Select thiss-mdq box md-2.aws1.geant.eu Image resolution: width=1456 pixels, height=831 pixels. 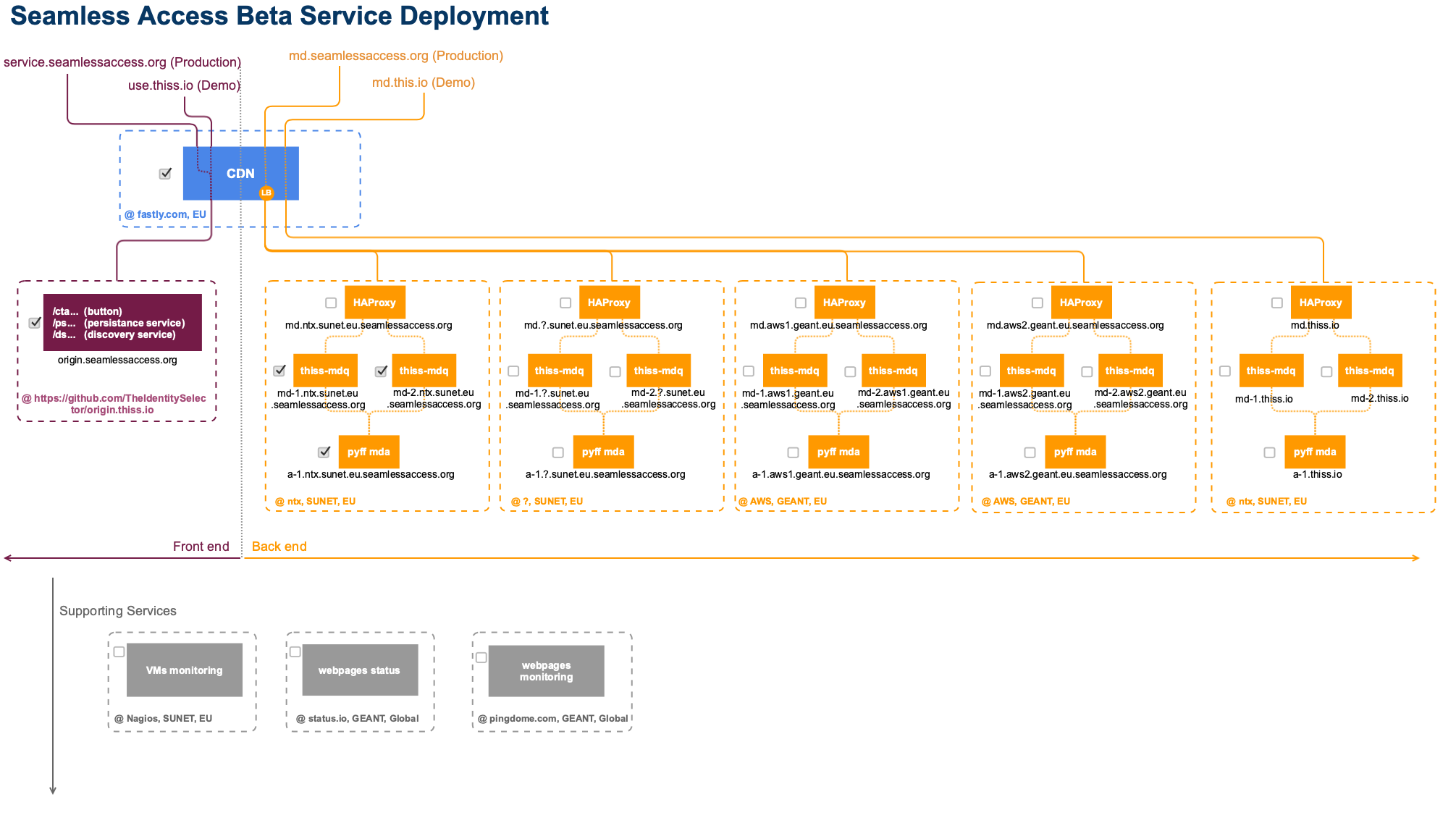(893, 371)
